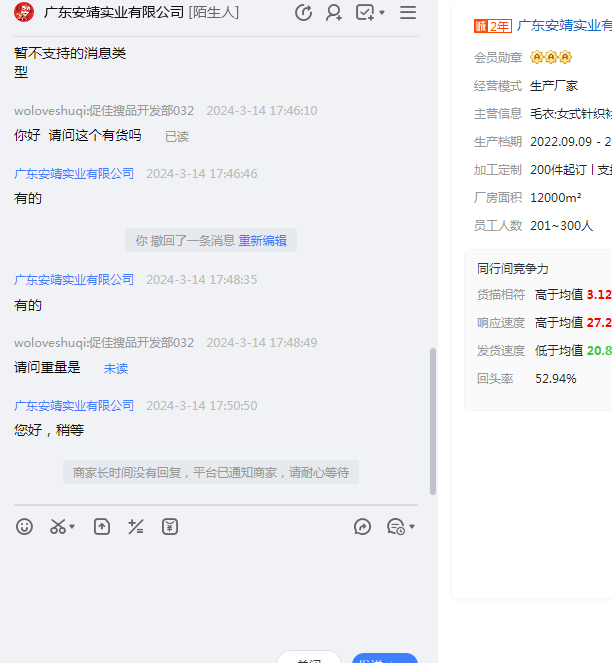Viewport: 612px width, 663px height.
Task: Open the emoji picker
Action: coord(25,526)
